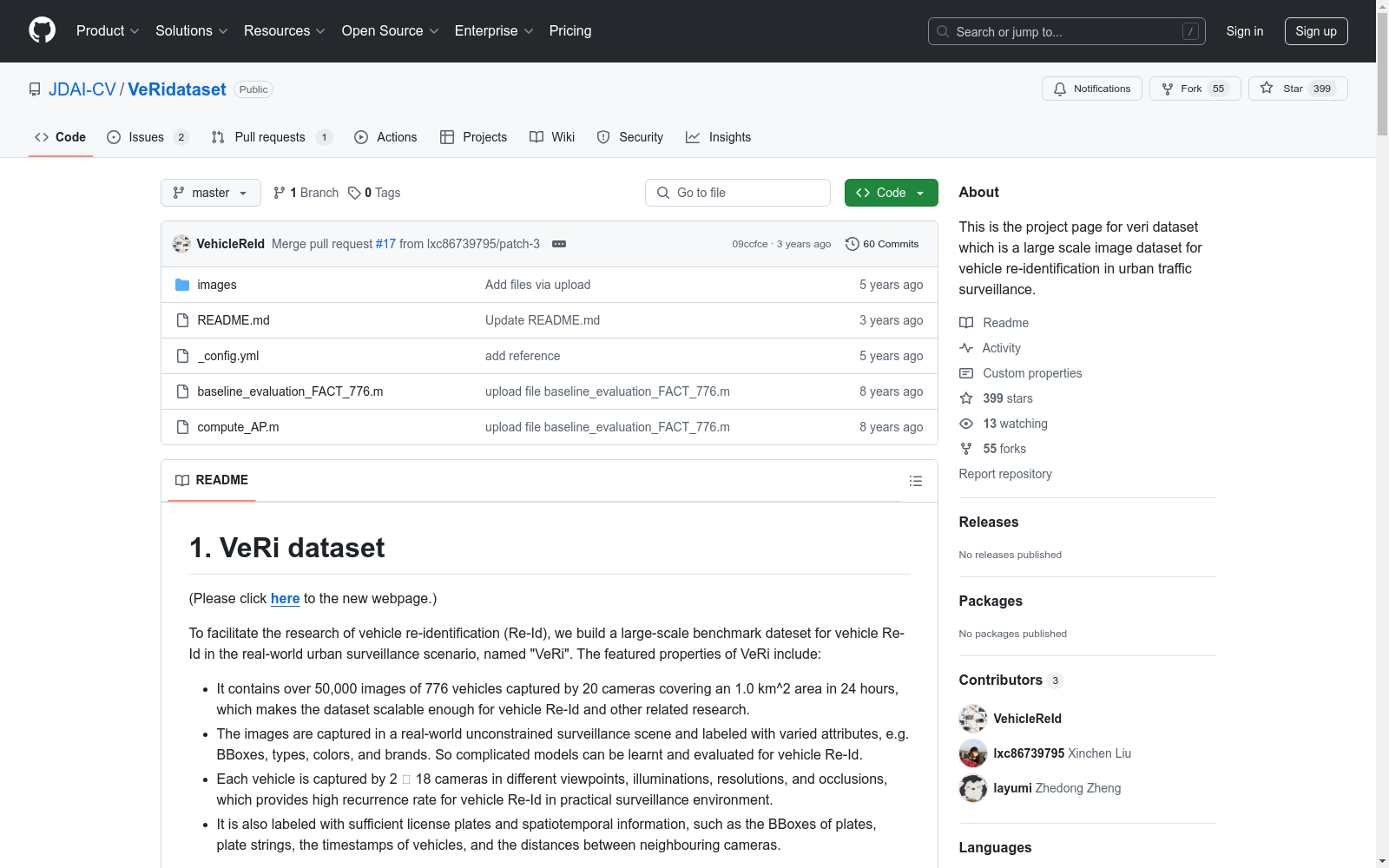Click the VehicleReId commit author avatar
Image resolution: width=1389 pixels, height=868 pixels.
click(181, 244)
